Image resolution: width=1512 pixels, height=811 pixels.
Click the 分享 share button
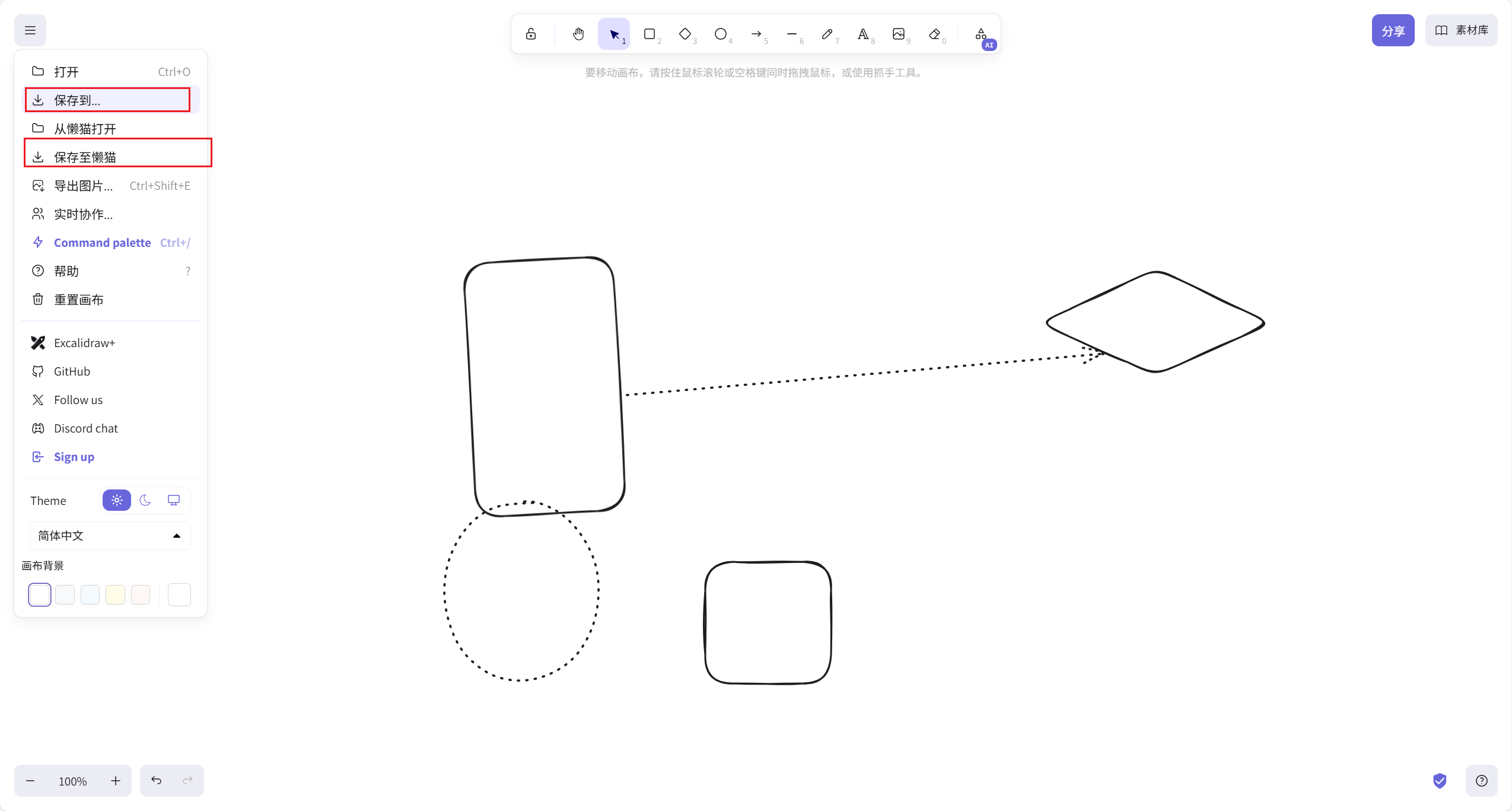1393,30
